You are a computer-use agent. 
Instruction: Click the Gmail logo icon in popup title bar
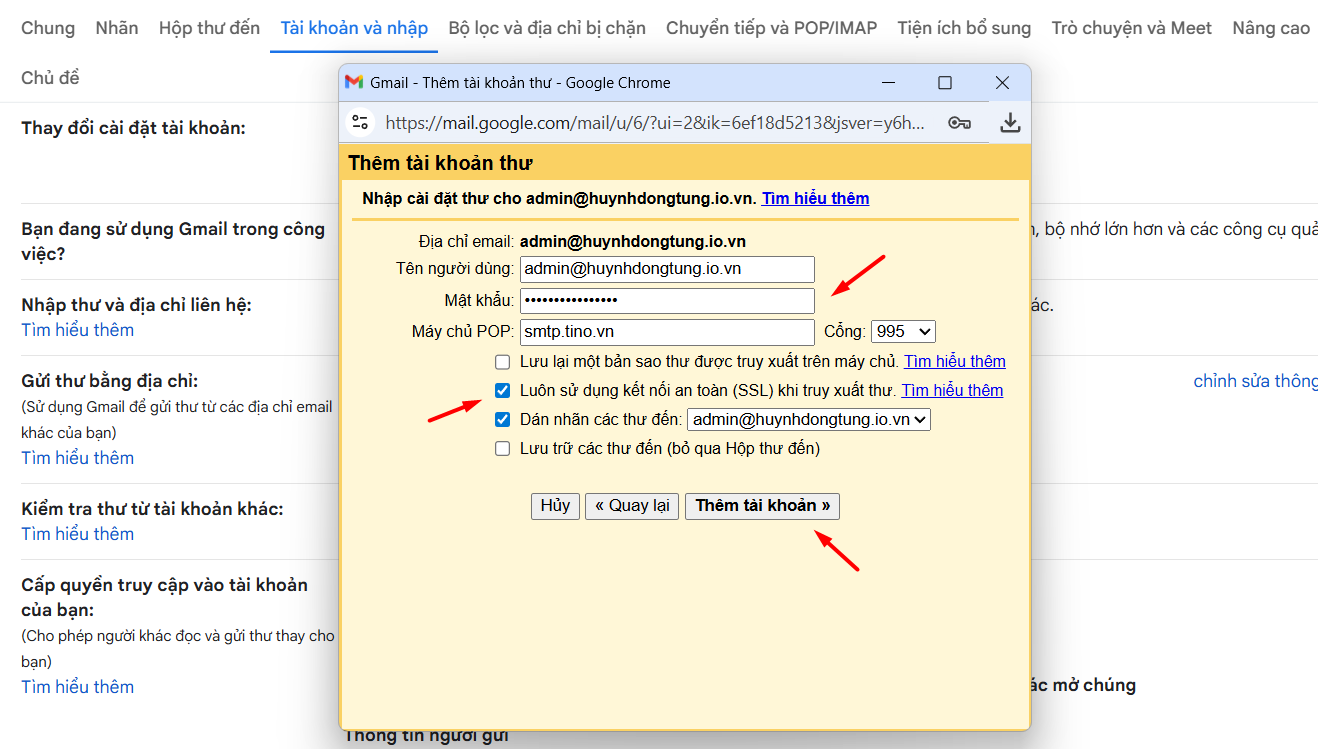click(354, 82)
